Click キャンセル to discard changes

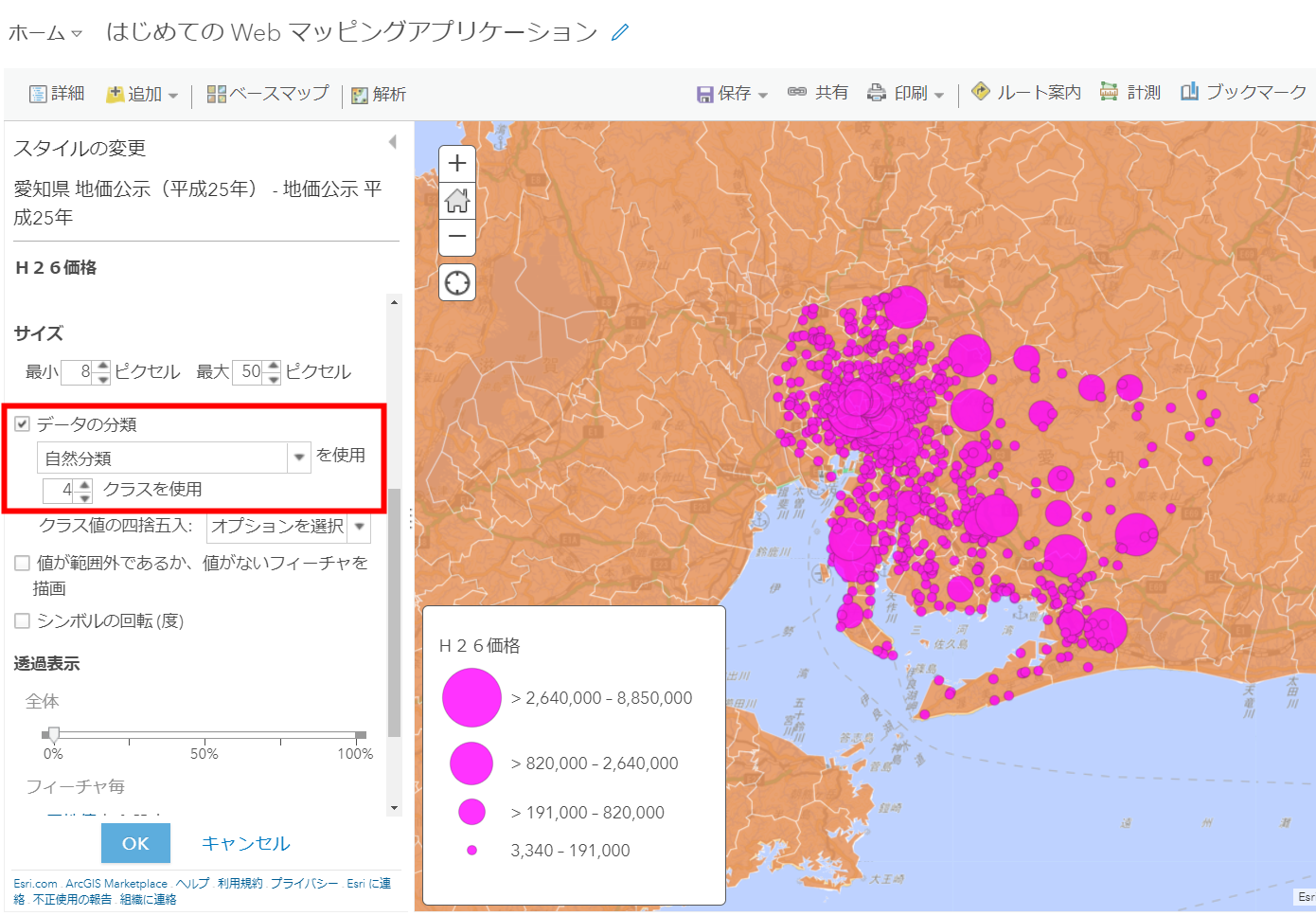tap(246, 843)
